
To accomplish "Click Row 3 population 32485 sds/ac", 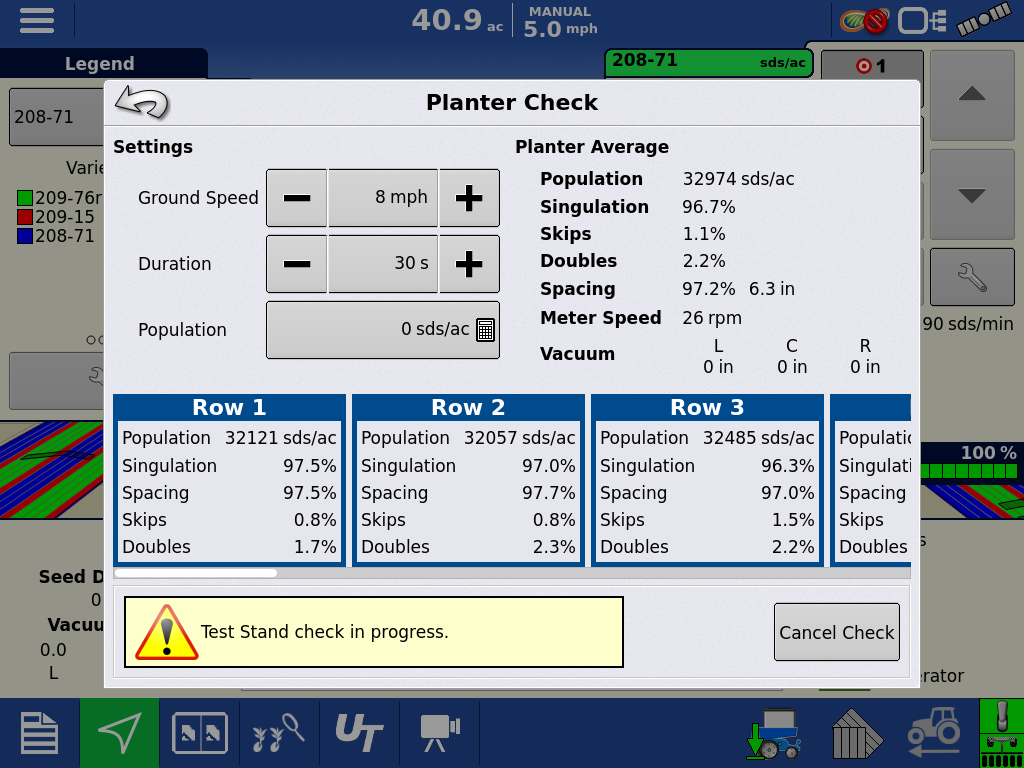I will coord(759,438).
